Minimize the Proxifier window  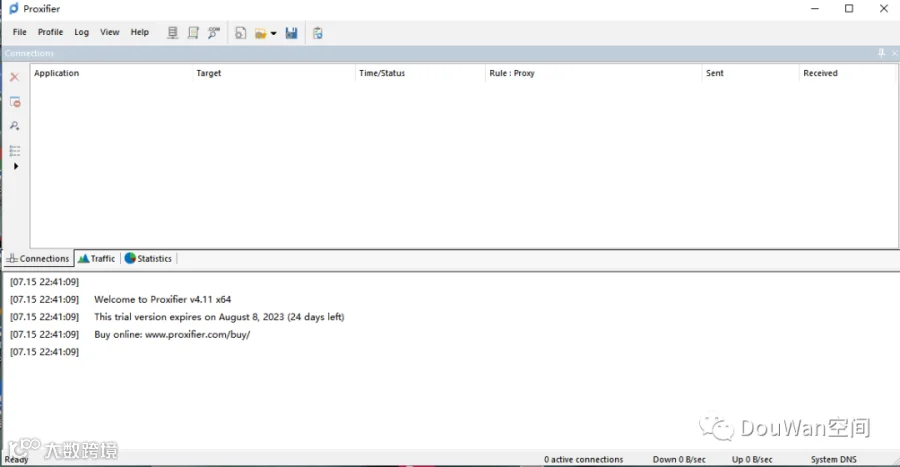814,9
